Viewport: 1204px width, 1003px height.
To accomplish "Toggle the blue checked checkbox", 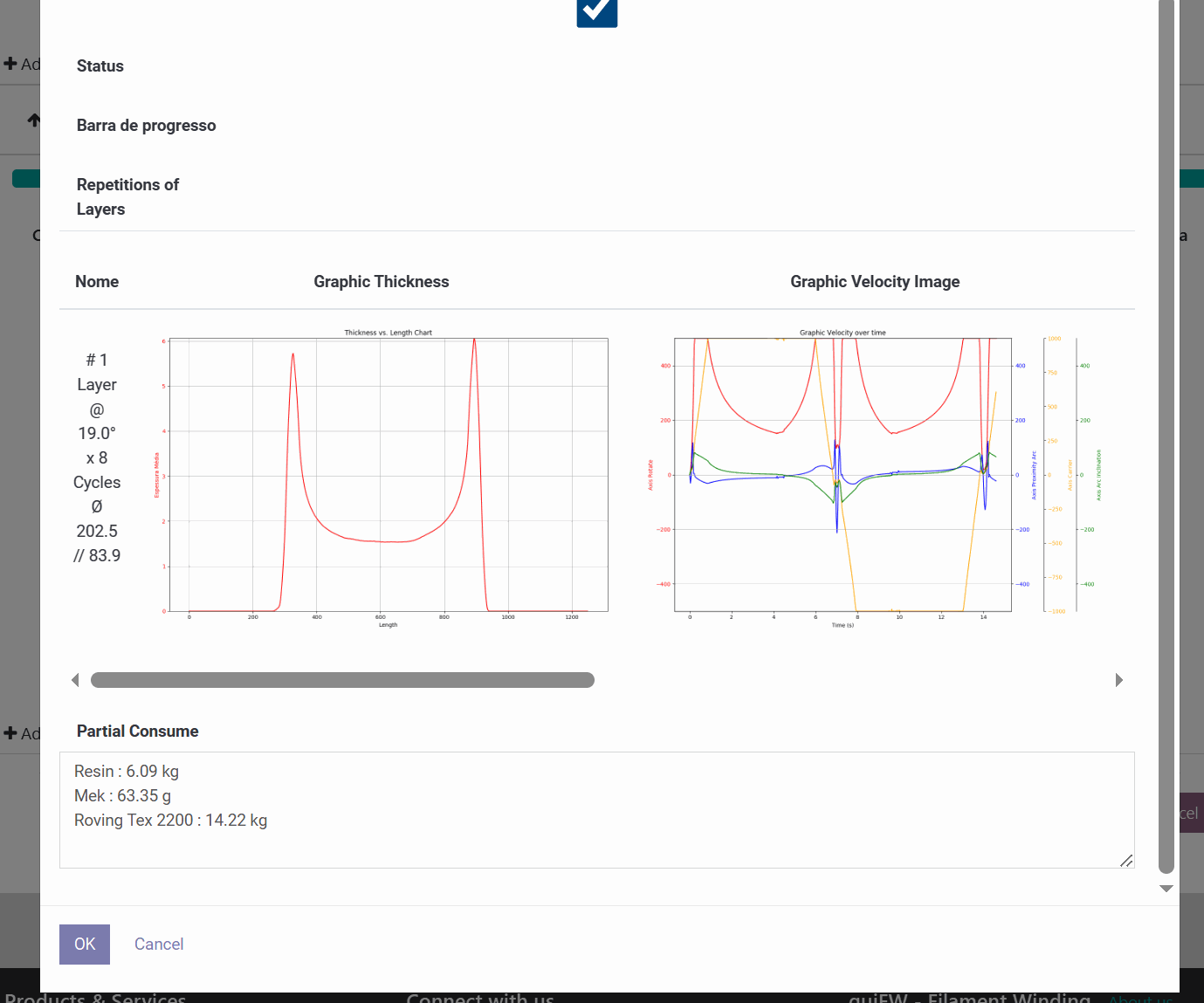I will (x=597, y=11).
